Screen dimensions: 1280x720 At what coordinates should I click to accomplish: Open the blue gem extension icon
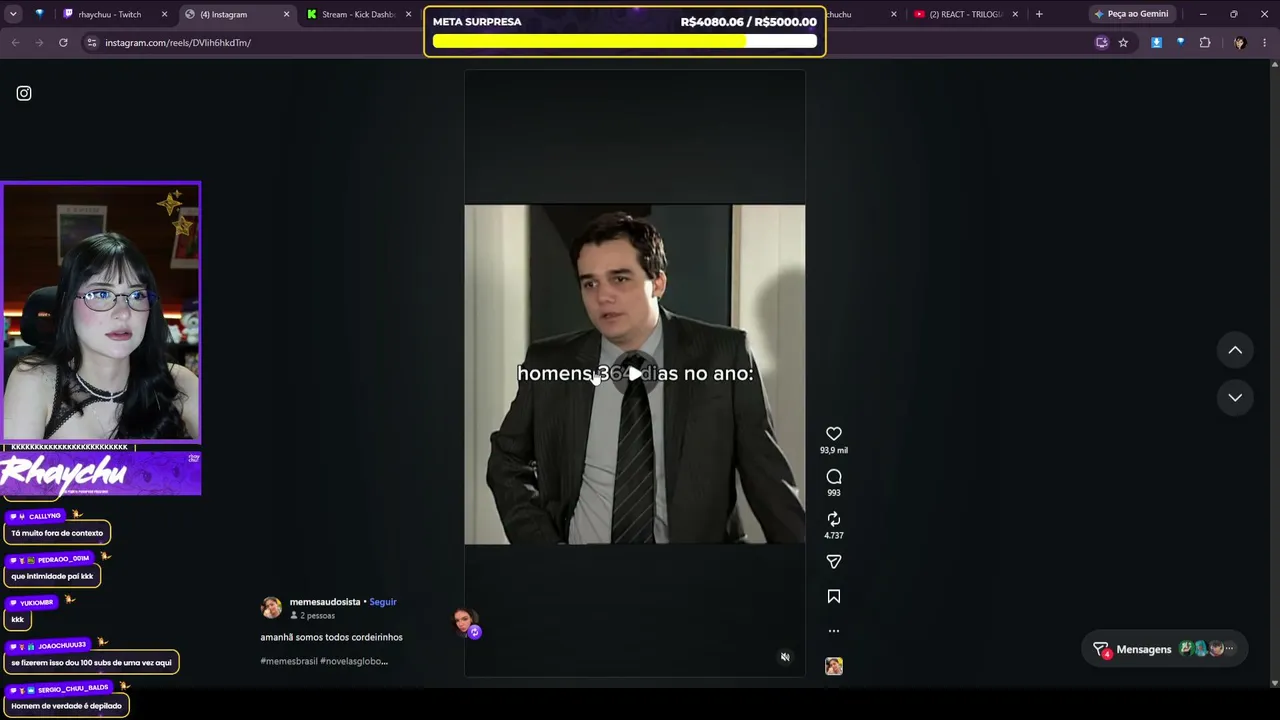(1180, 43)
